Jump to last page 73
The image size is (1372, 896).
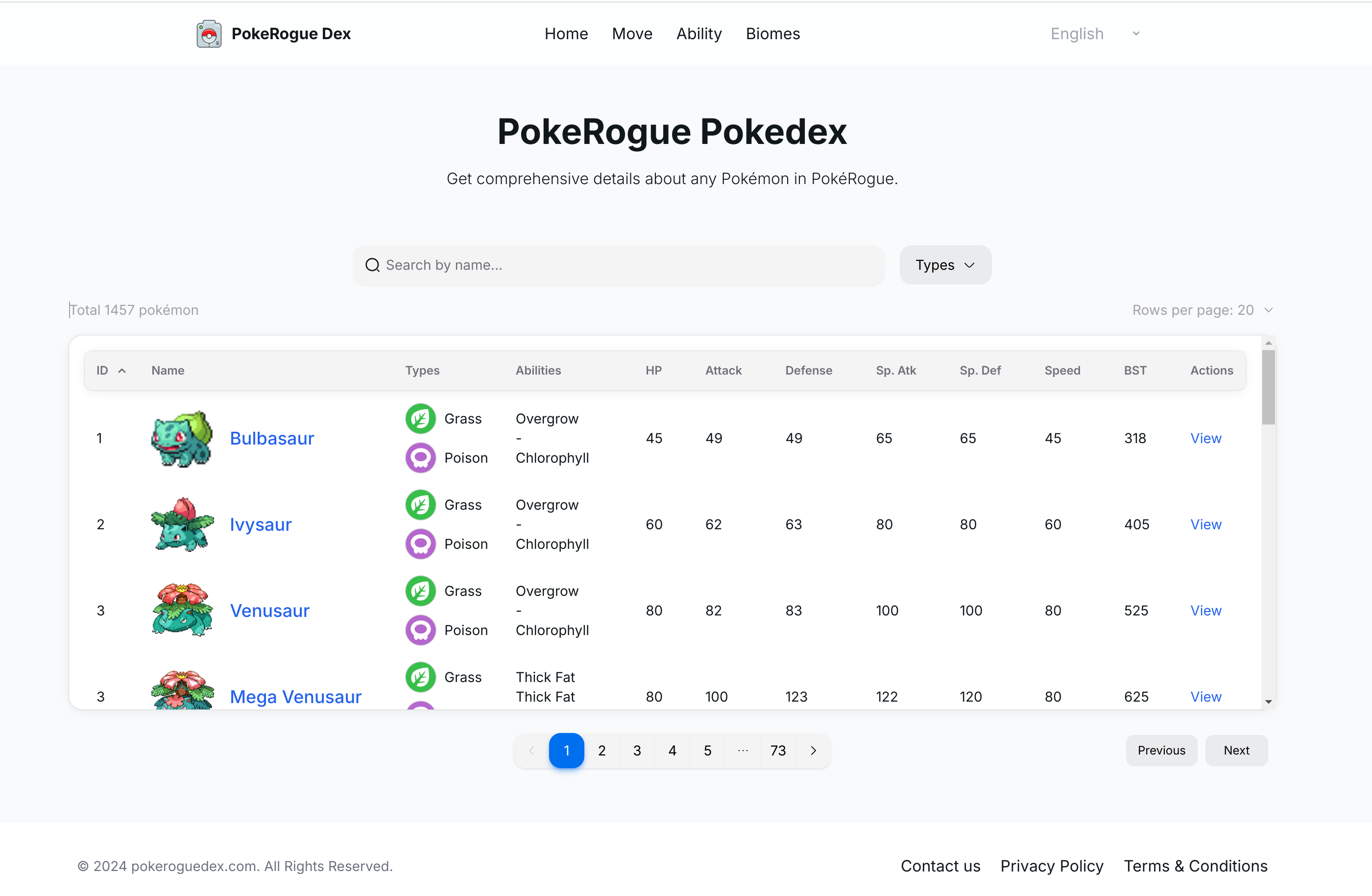(x=778, y=750)
